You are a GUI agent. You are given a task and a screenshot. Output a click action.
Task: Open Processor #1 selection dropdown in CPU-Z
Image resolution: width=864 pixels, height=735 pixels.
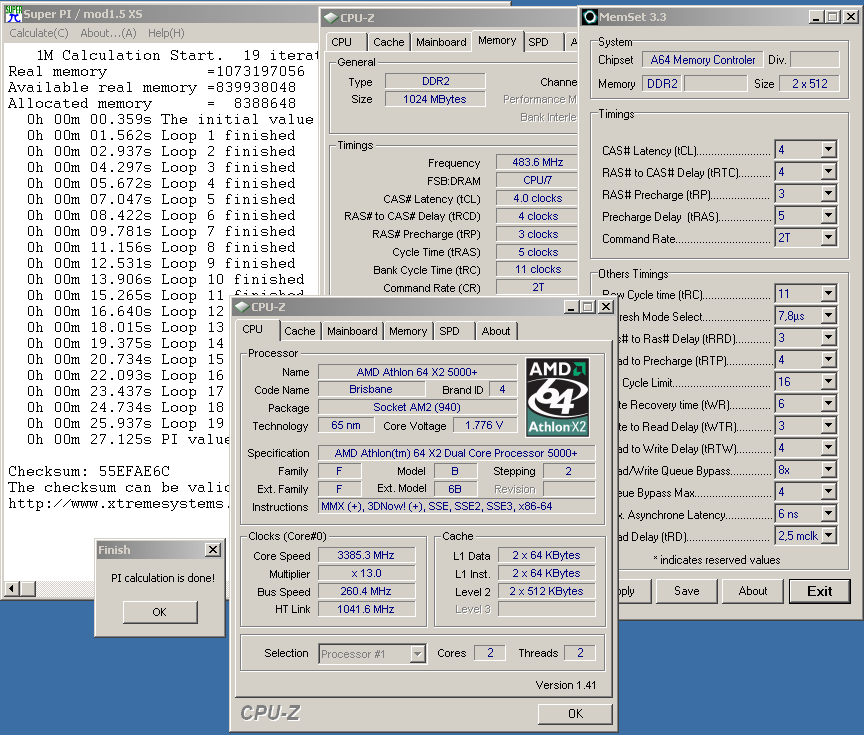click(x=417, y=654)
